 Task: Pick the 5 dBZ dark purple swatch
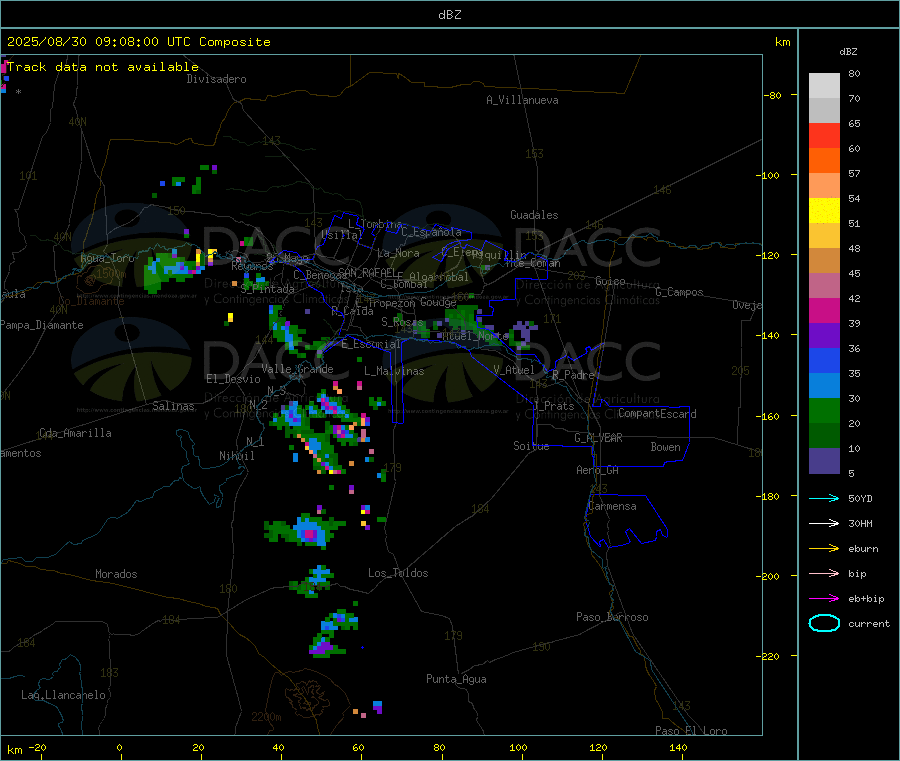[x=824, y=461]
